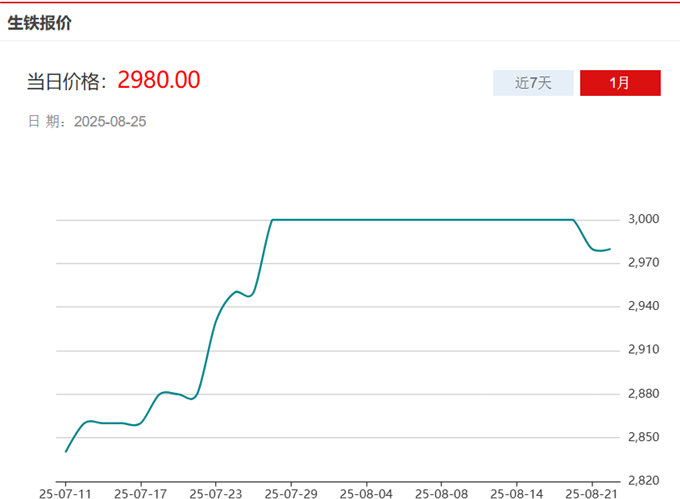The image size is (680, 499).
Task: Click the 25-07-17 x-axis label
Action: point(140,492)
